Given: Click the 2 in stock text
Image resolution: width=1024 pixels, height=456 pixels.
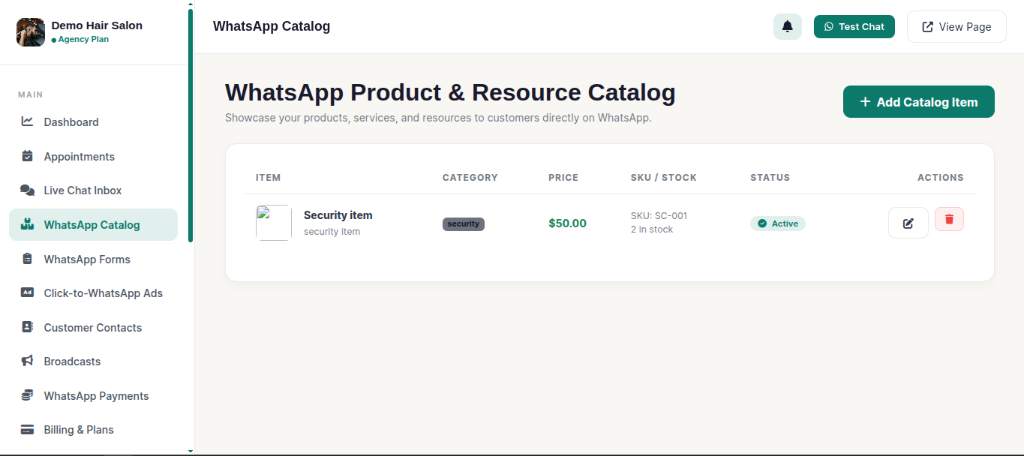Looking at the screenshot, I should coord(652,229).
